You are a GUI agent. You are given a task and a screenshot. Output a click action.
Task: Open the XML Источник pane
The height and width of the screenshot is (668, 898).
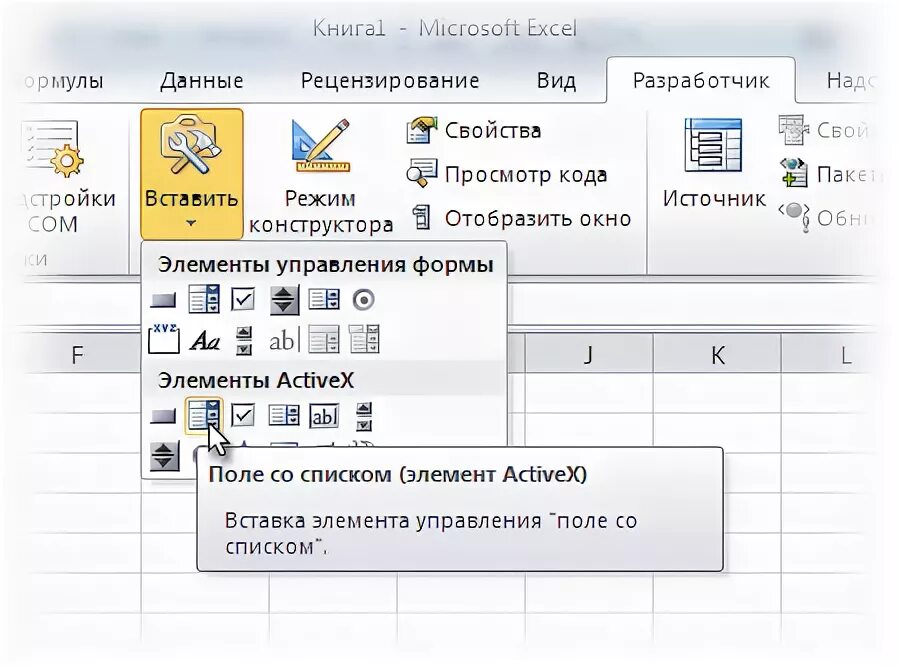tap(714, 165)
